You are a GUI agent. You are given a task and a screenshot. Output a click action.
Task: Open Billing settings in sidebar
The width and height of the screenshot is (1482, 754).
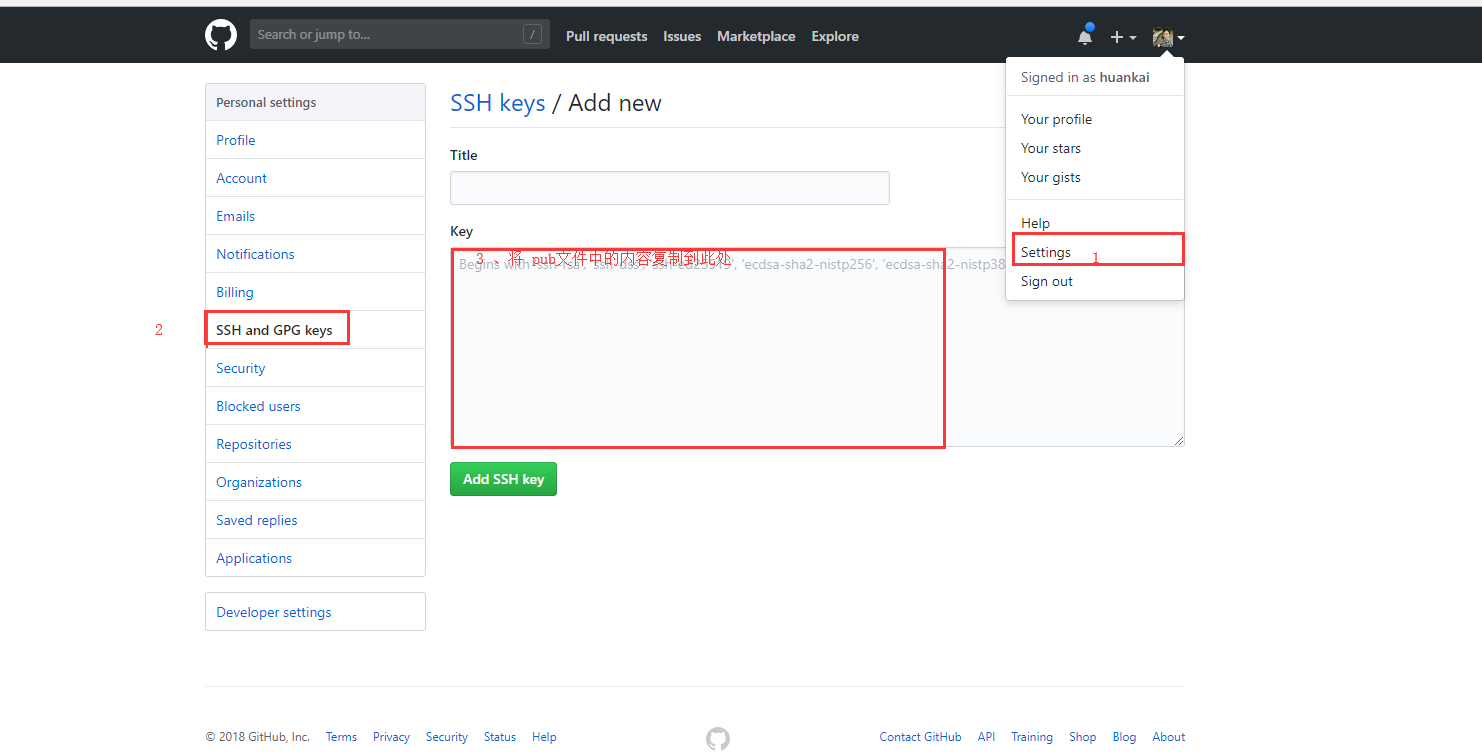[315, 292]
